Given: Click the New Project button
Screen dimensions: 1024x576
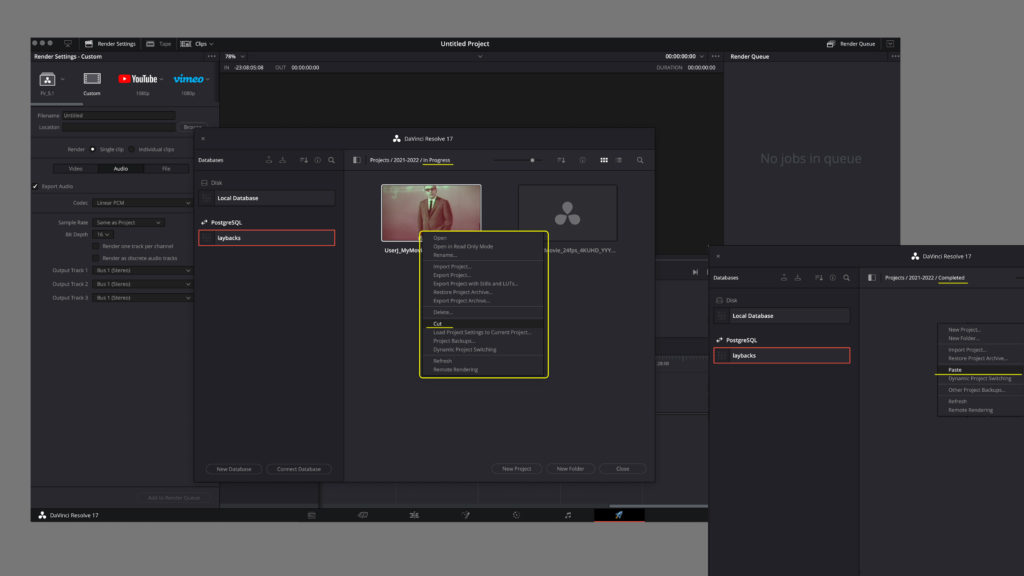Looking at the screenshot, I should pyautogui.click(x=517, y=469).
